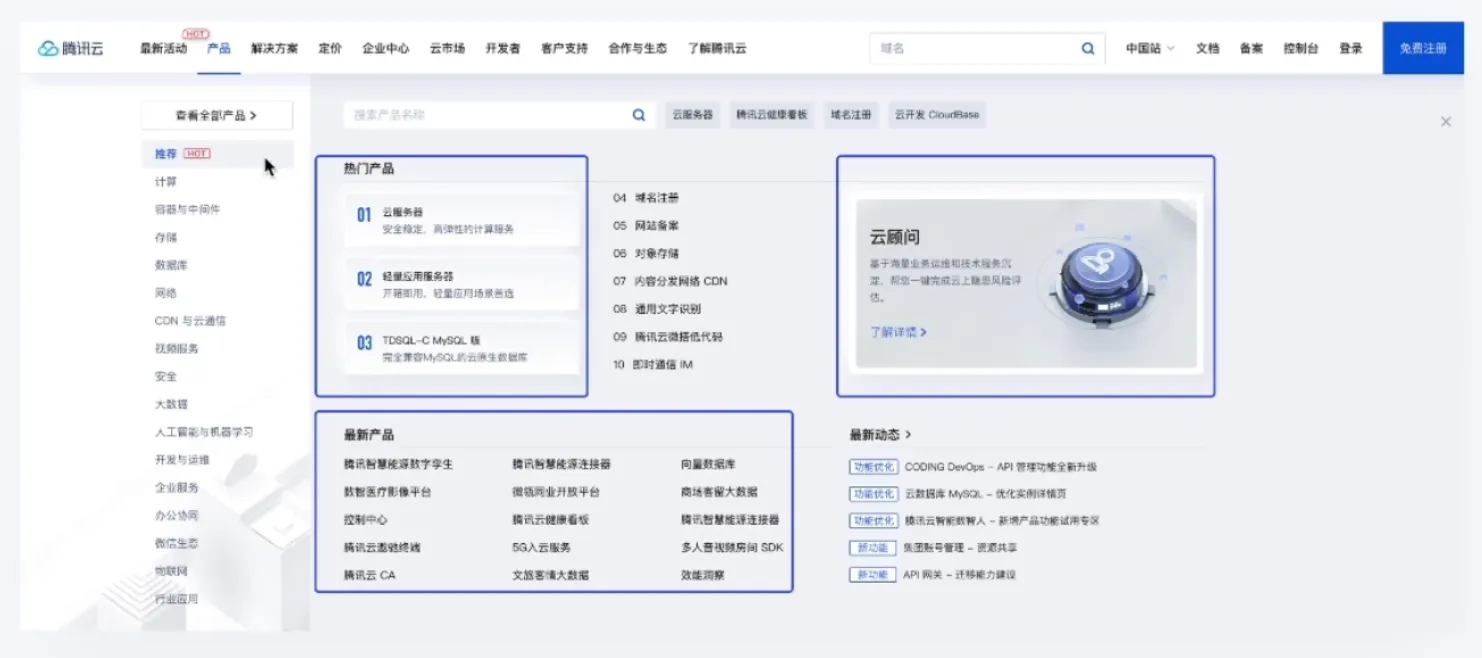Viewport: 1482px width, 658px height.
Task: Click the 腾讯云健康看板 quick tag
Action: pyautogui.click(x=772, y=115)
